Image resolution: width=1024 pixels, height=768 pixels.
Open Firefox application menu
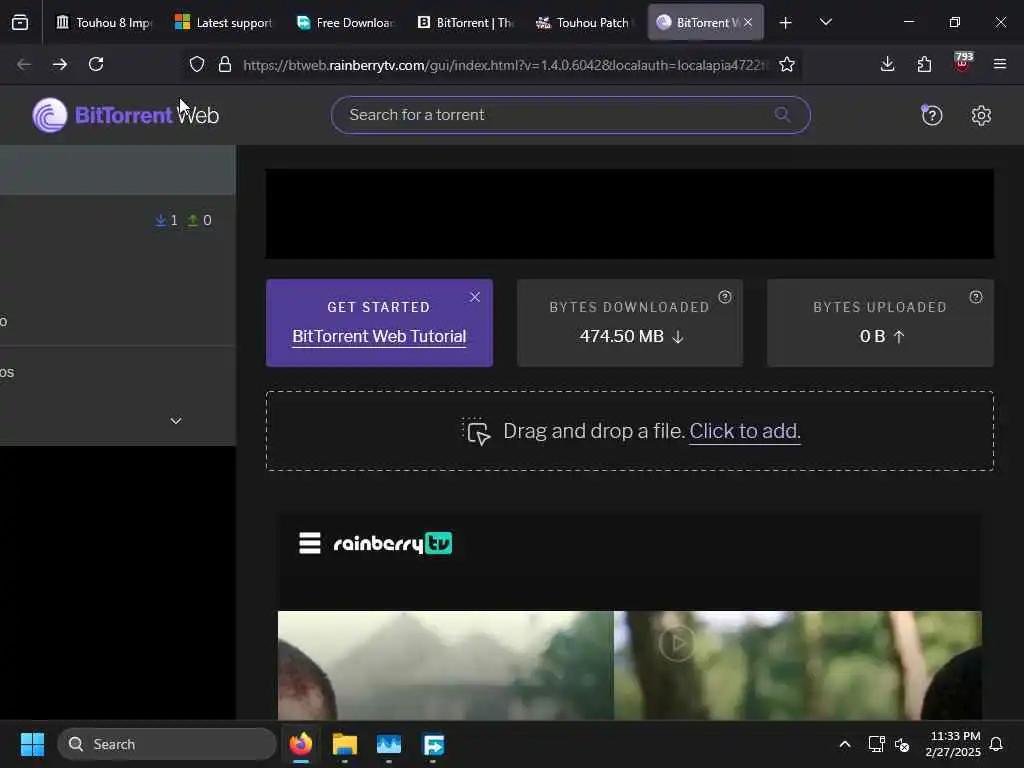[x=999, y=64]
